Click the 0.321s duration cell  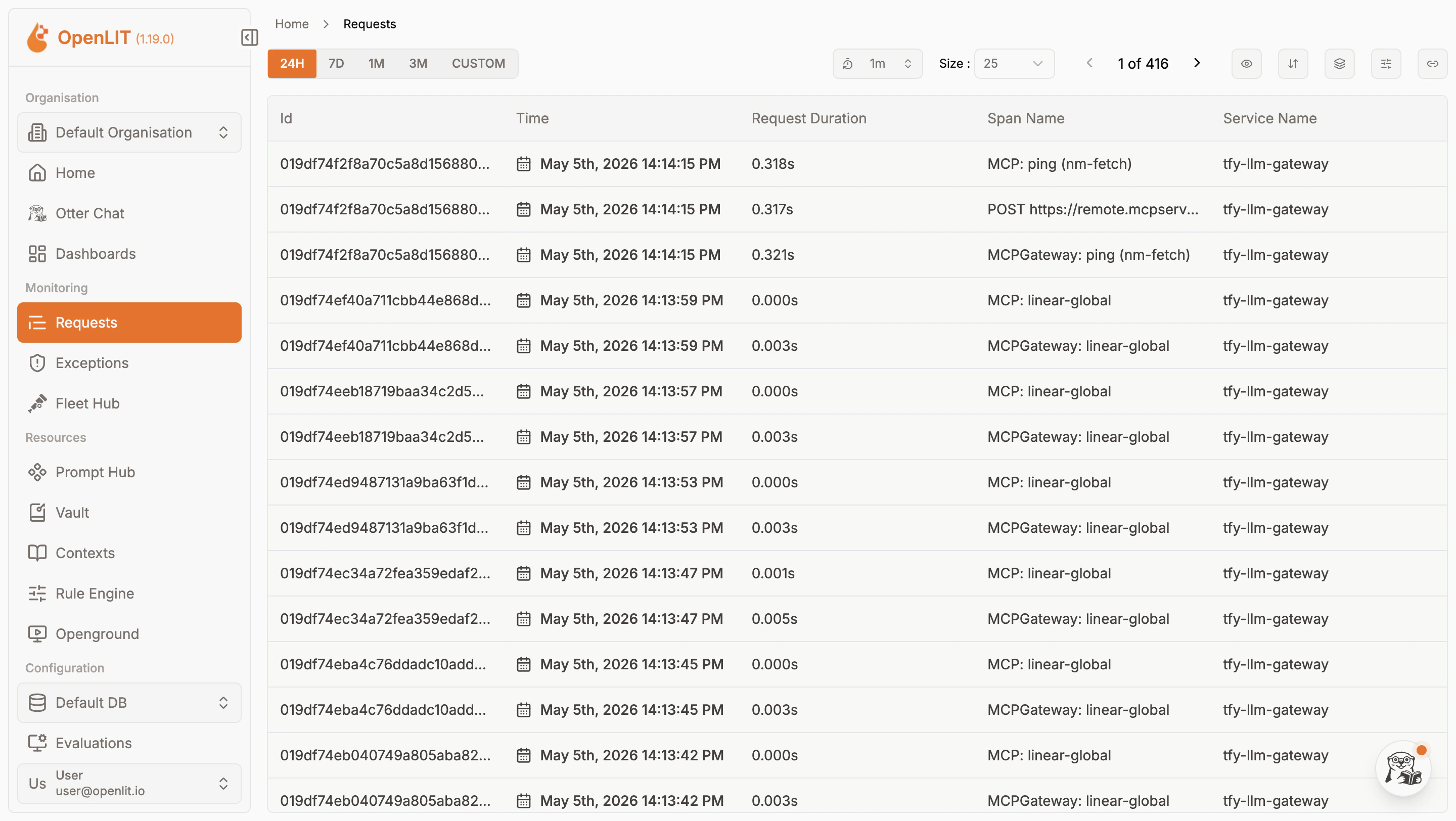coord(772,255)
